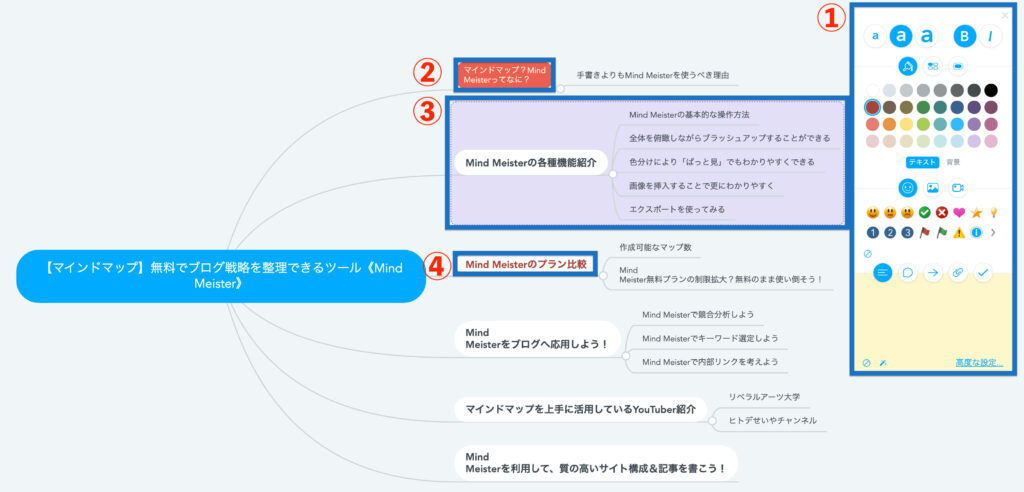
Task: Pick the selected dark red swatch
Action: click(x=872, y=107)
